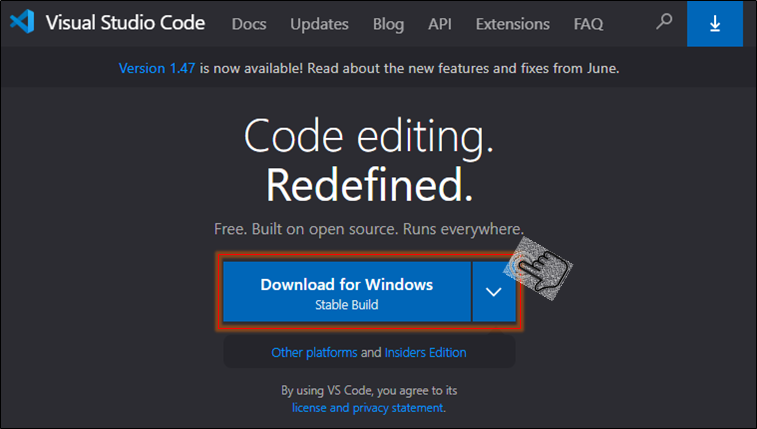Click the Version 1.47 link
This screenshot has height=429, width=757.
[157, 68]
